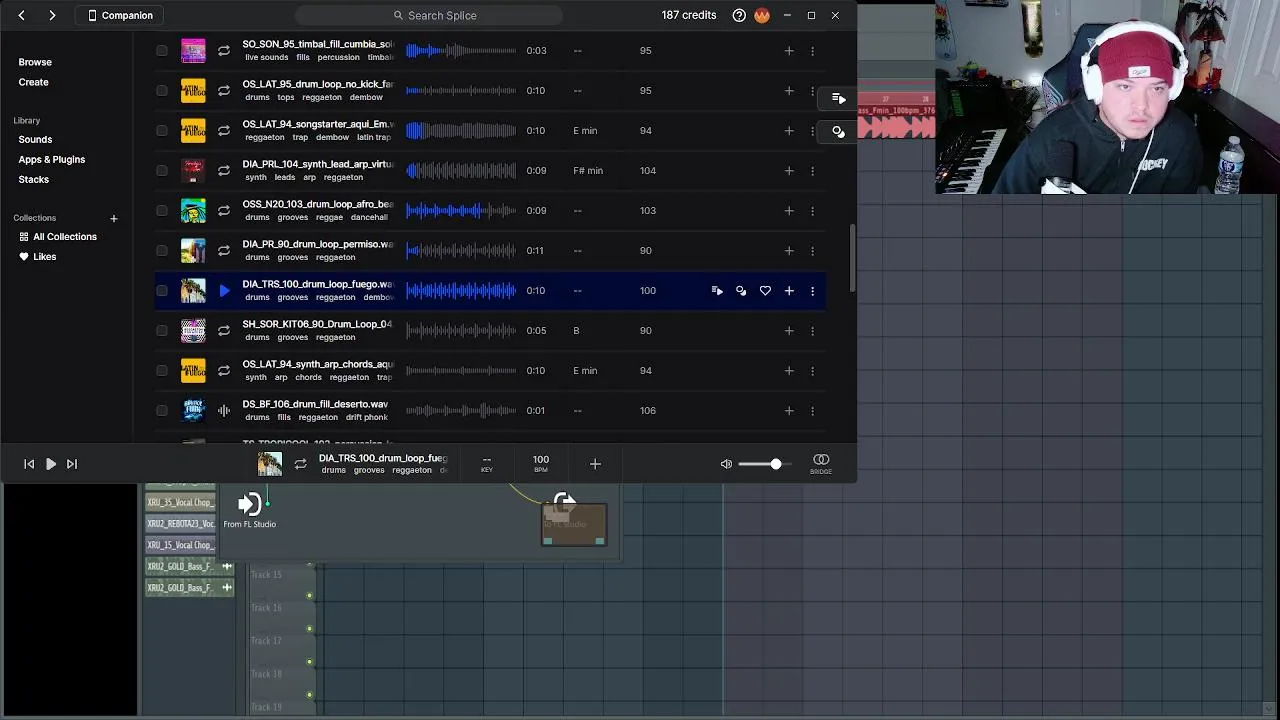
Task: Open the more options menu for DIA_TRS_100_drum_loop_fuego
Action: [x=812, y=290]
